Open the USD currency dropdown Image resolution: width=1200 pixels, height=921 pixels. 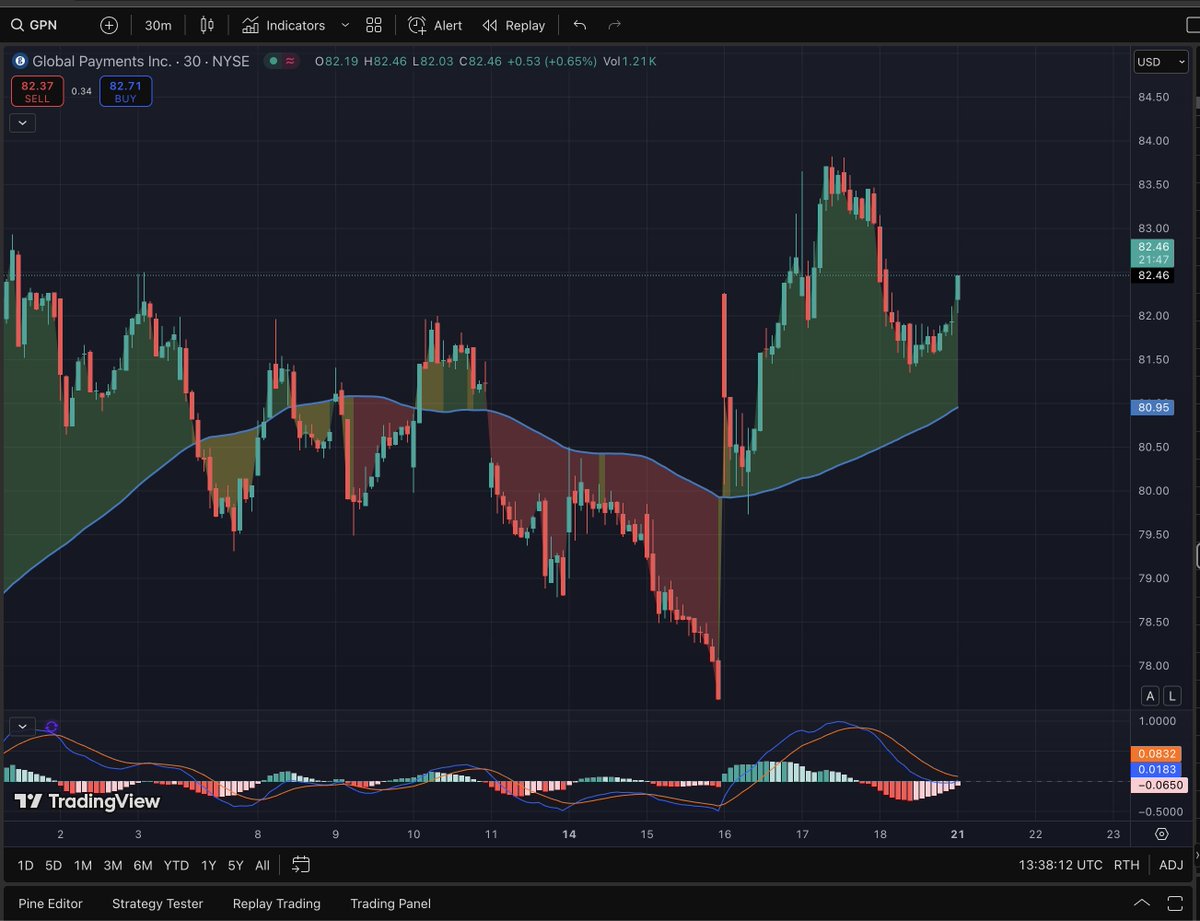point(1160,62)
